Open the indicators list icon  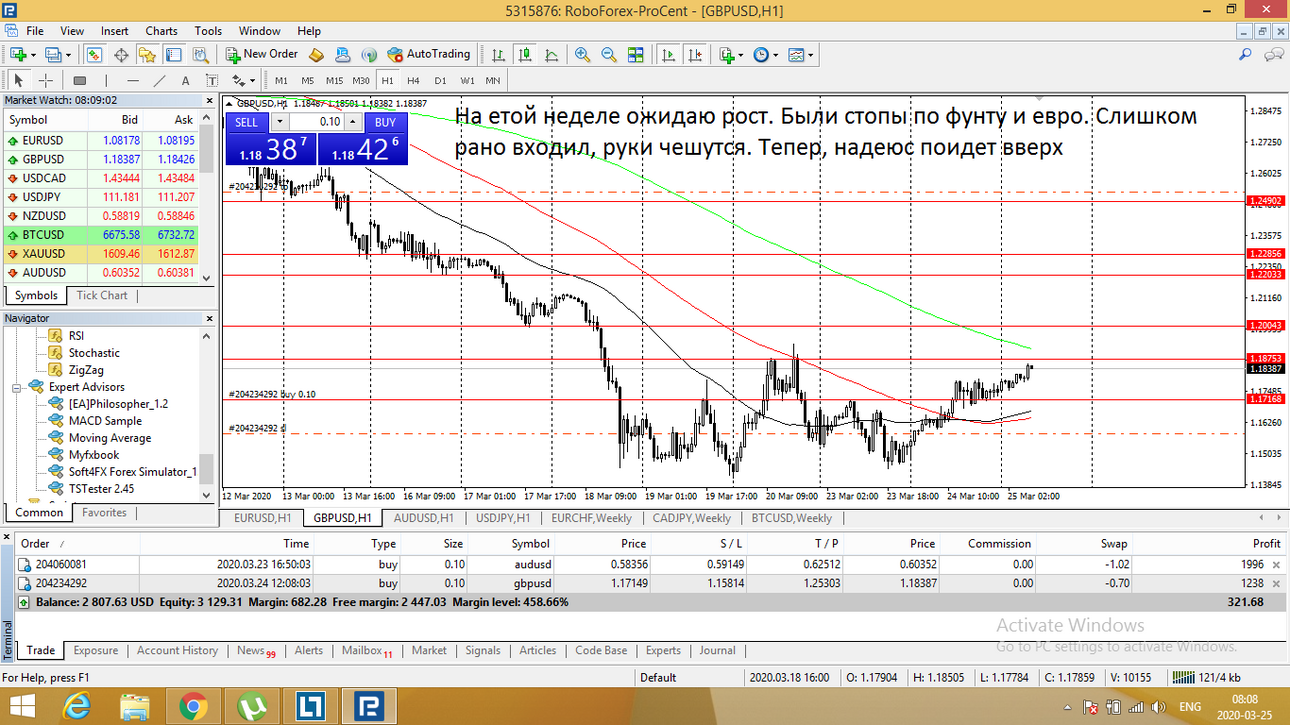tap(726, 55)
